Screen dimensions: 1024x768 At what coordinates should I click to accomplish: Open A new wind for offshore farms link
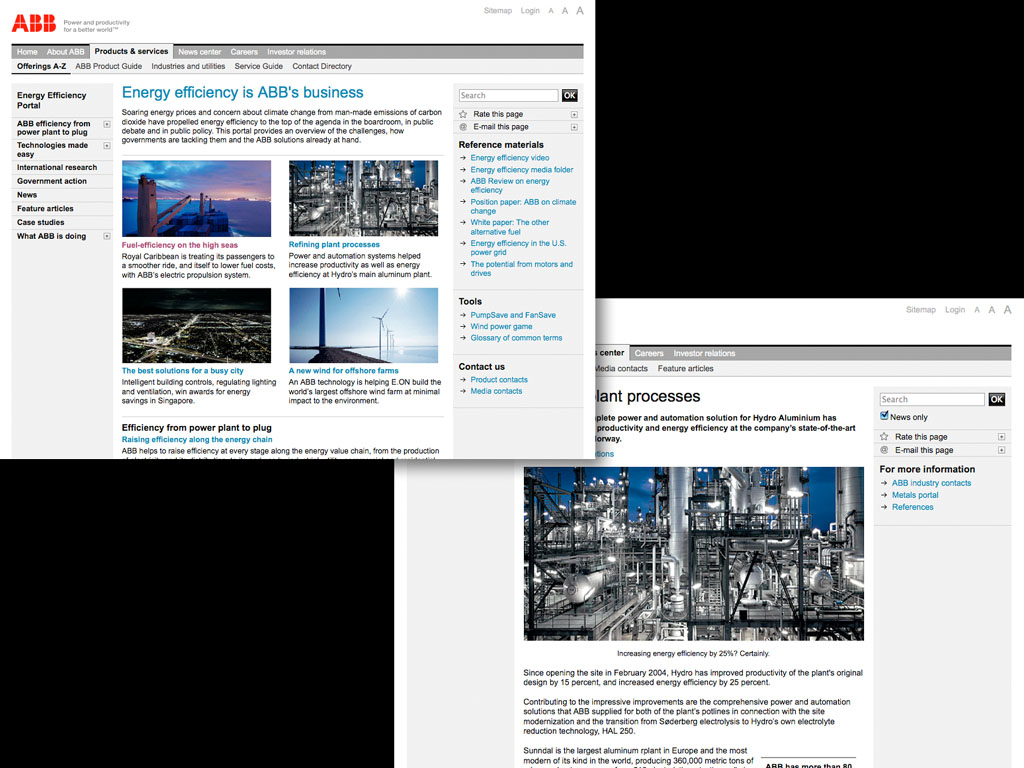click(344, 371)
